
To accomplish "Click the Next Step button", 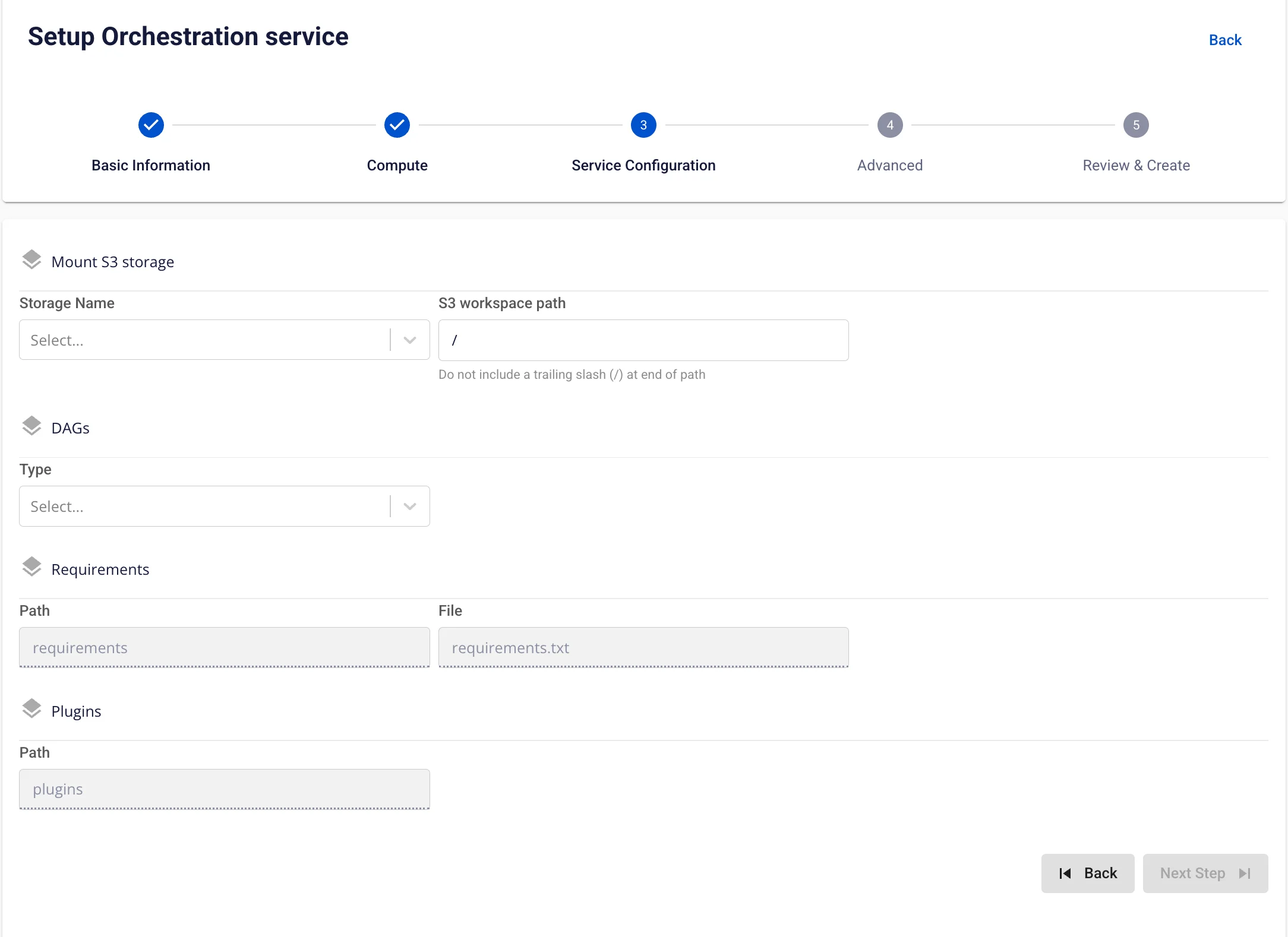I will (x=1205, y=873).
